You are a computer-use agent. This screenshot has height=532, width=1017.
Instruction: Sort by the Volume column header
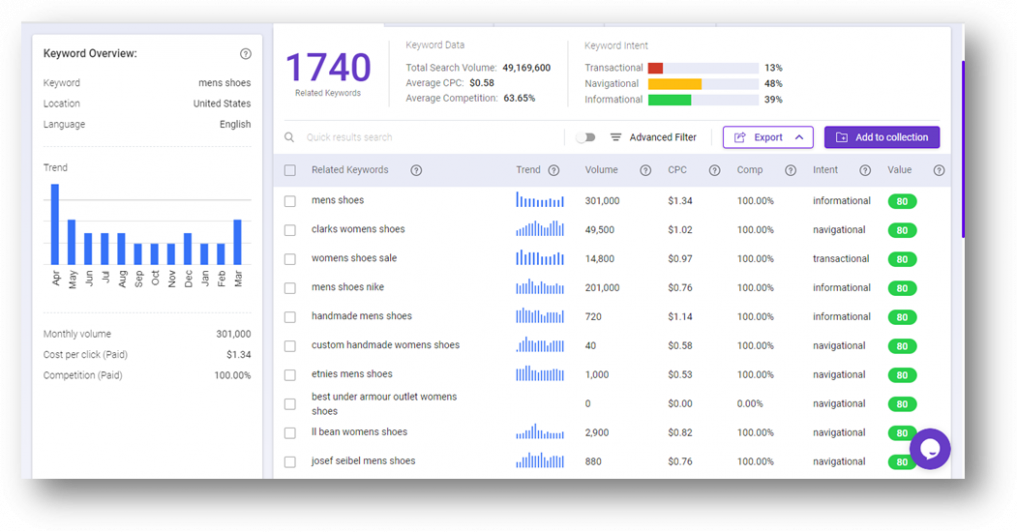(x=601, y=170)
